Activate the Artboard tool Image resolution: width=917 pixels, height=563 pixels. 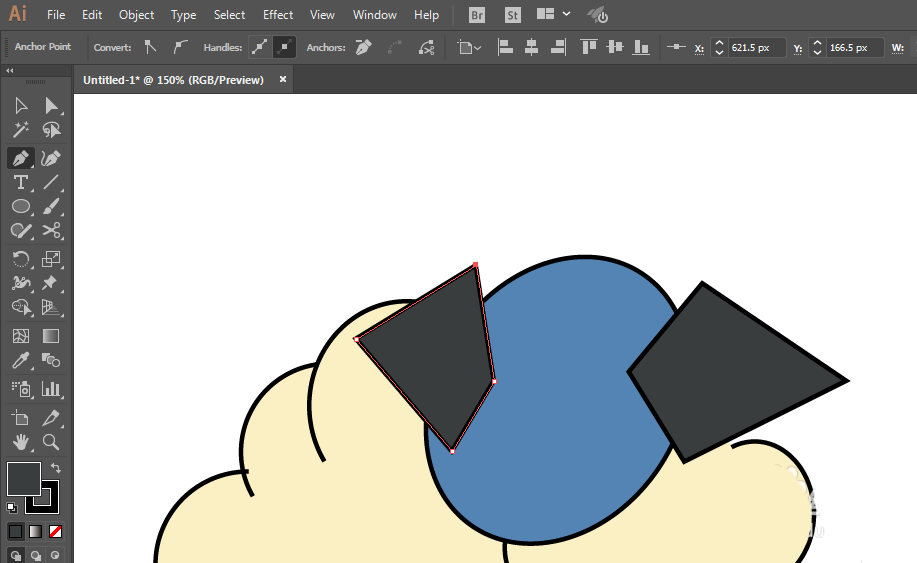tap(20, 418)
